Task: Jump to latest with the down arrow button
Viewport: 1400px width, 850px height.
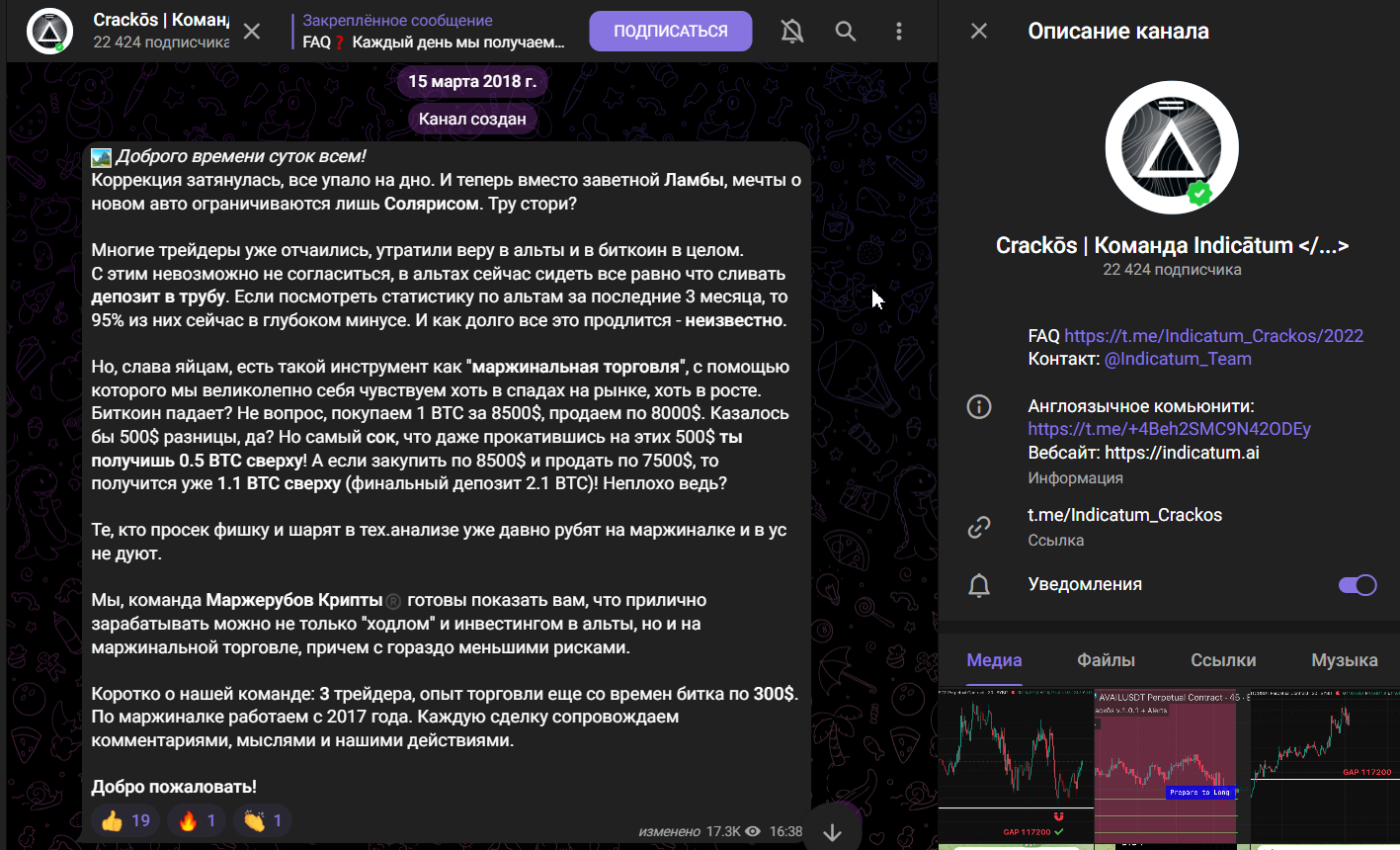Action: [833, 832]
